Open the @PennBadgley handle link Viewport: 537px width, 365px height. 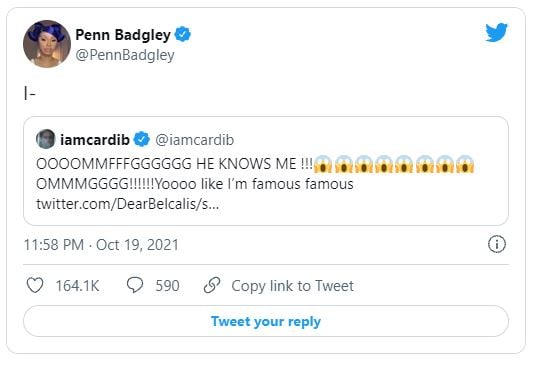125,55
